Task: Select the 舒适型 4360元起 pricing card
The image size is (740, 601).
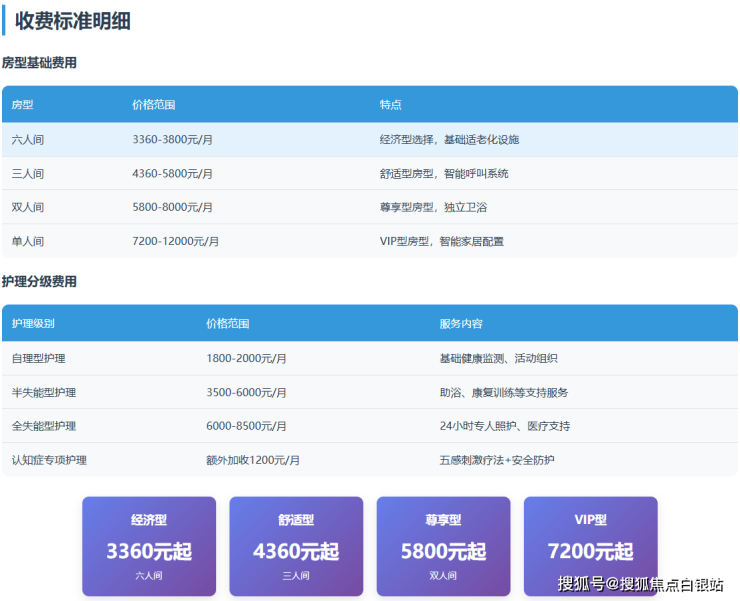Action: tap(296, 546)
